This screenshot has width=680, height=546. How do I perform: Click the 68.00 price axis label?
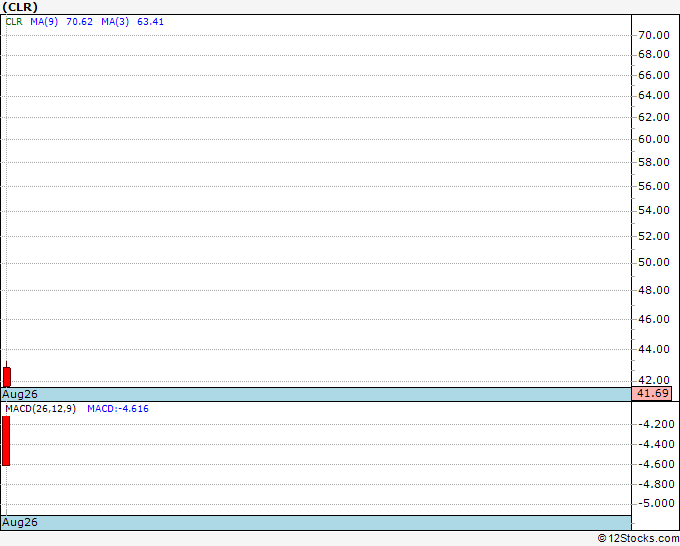point(654,54)
